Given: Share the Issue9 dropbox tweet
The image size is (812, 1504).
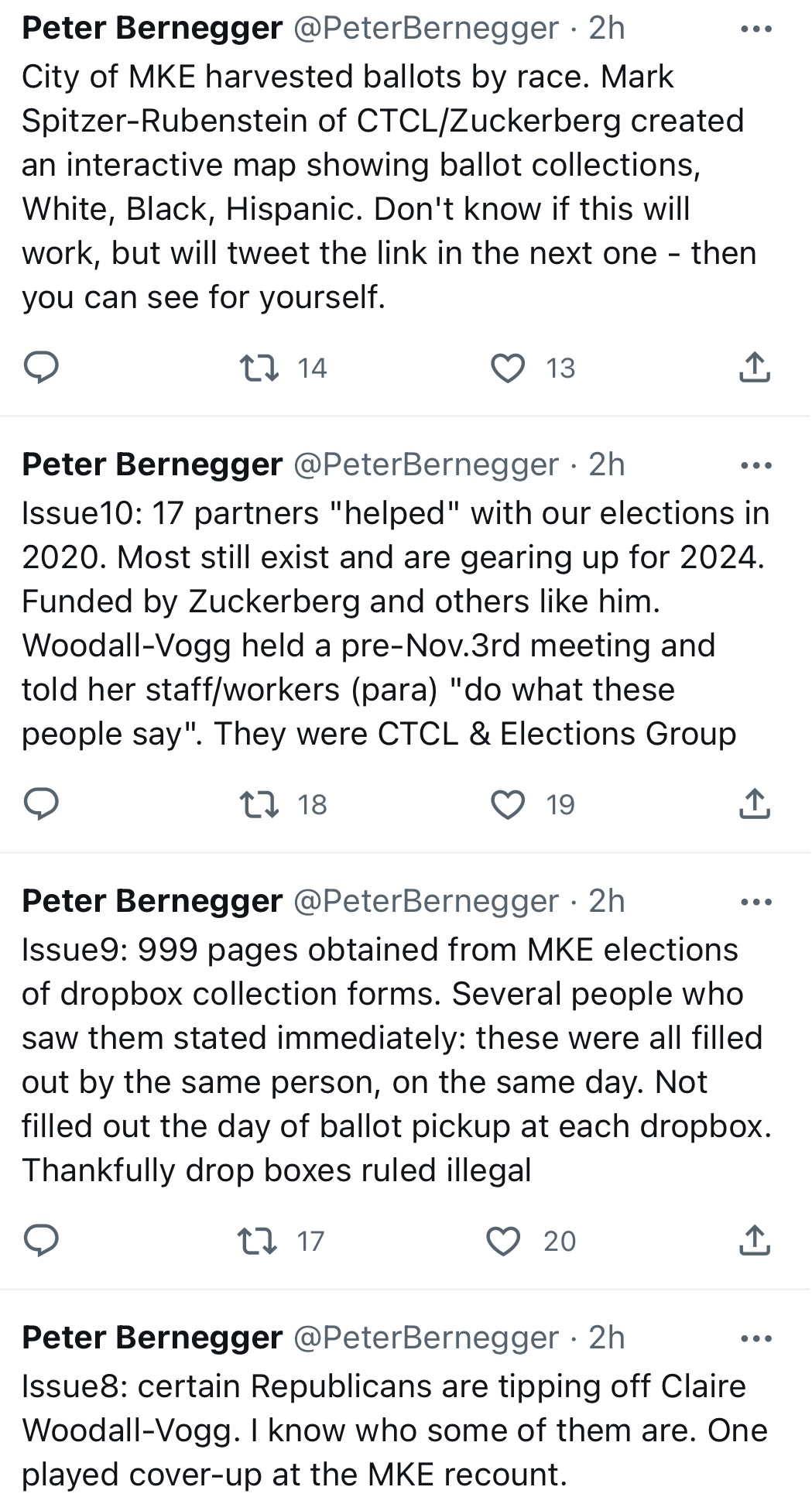Looking at the screenshot, I should point(755,1241).
